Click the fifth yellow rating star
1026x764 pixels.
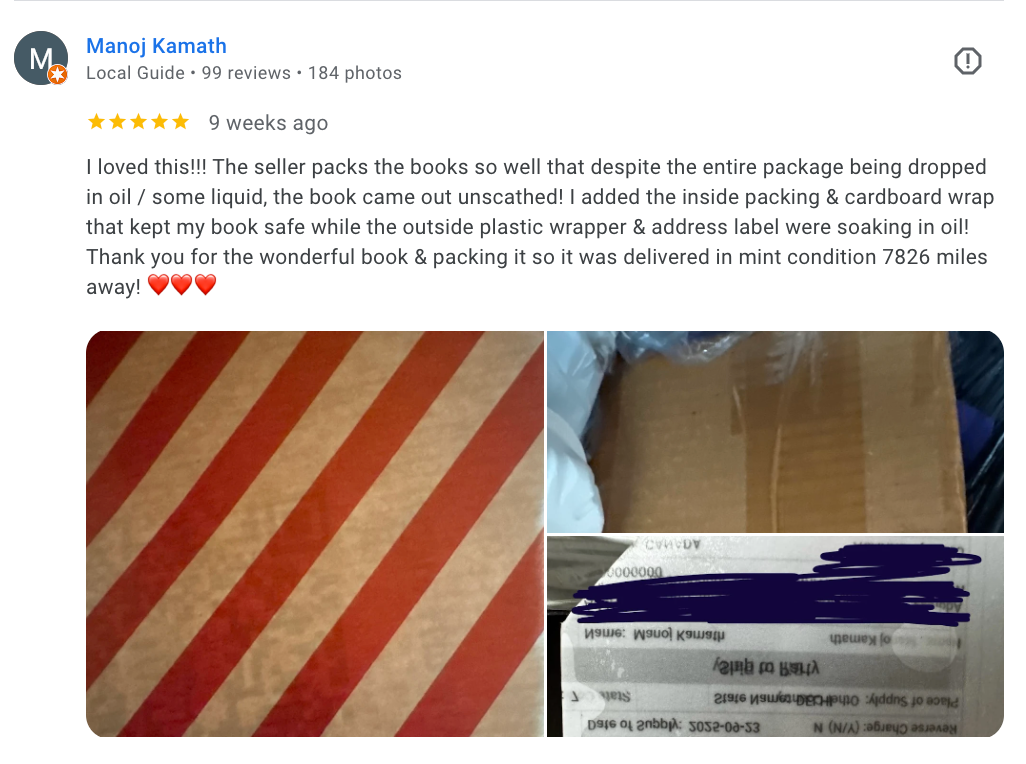point(181,122)
